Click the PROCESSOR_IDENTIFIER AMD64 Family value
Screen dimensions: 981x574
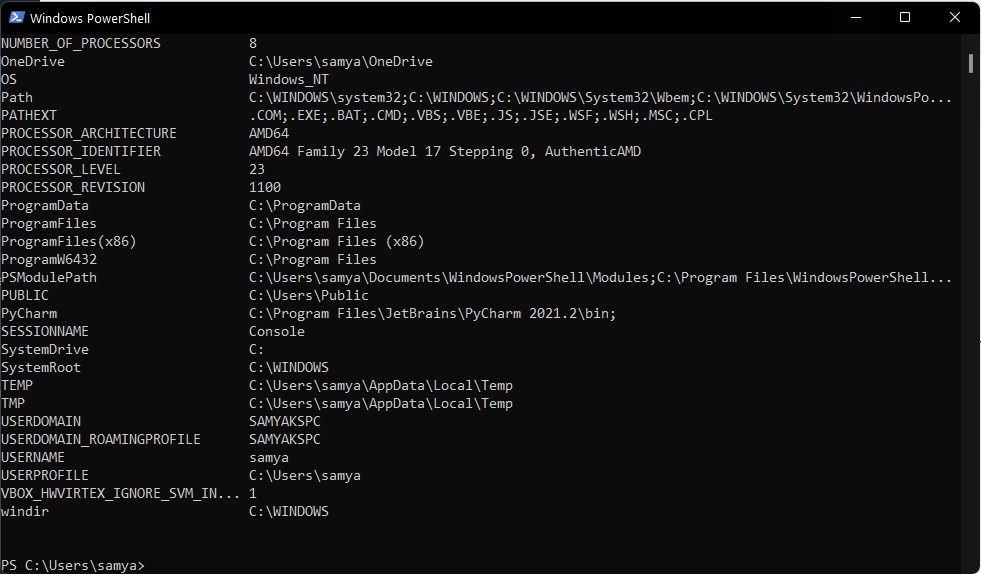pyautogui.click(x=444, y=151)
